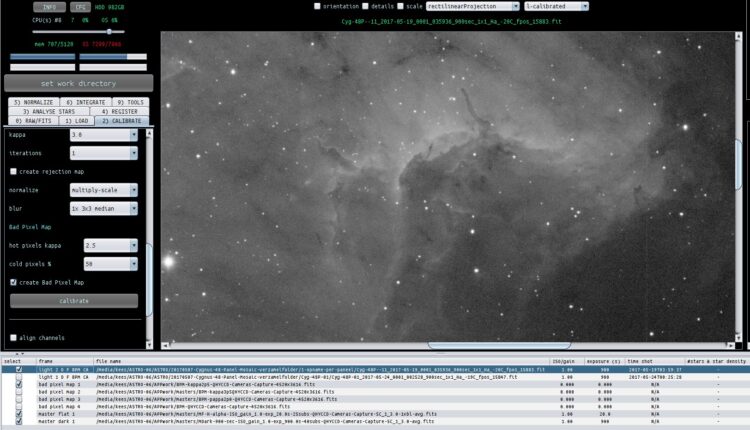Toggle the orientation checkbox above the image
Image resolution: width=750 pixels, height=430 pixels.
click(317, 6)
